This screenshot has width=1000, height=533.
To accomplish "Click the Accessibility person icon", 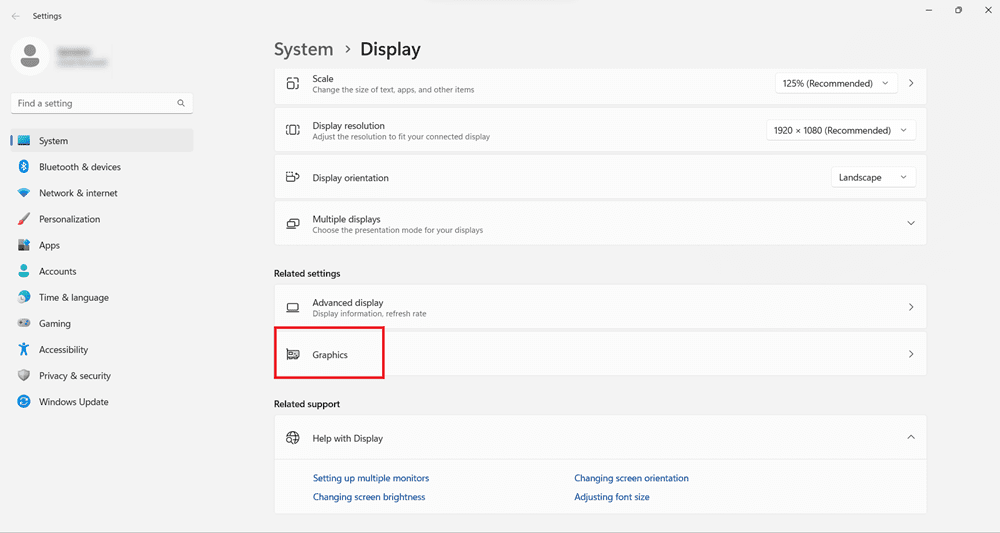I will pos(24,350).
